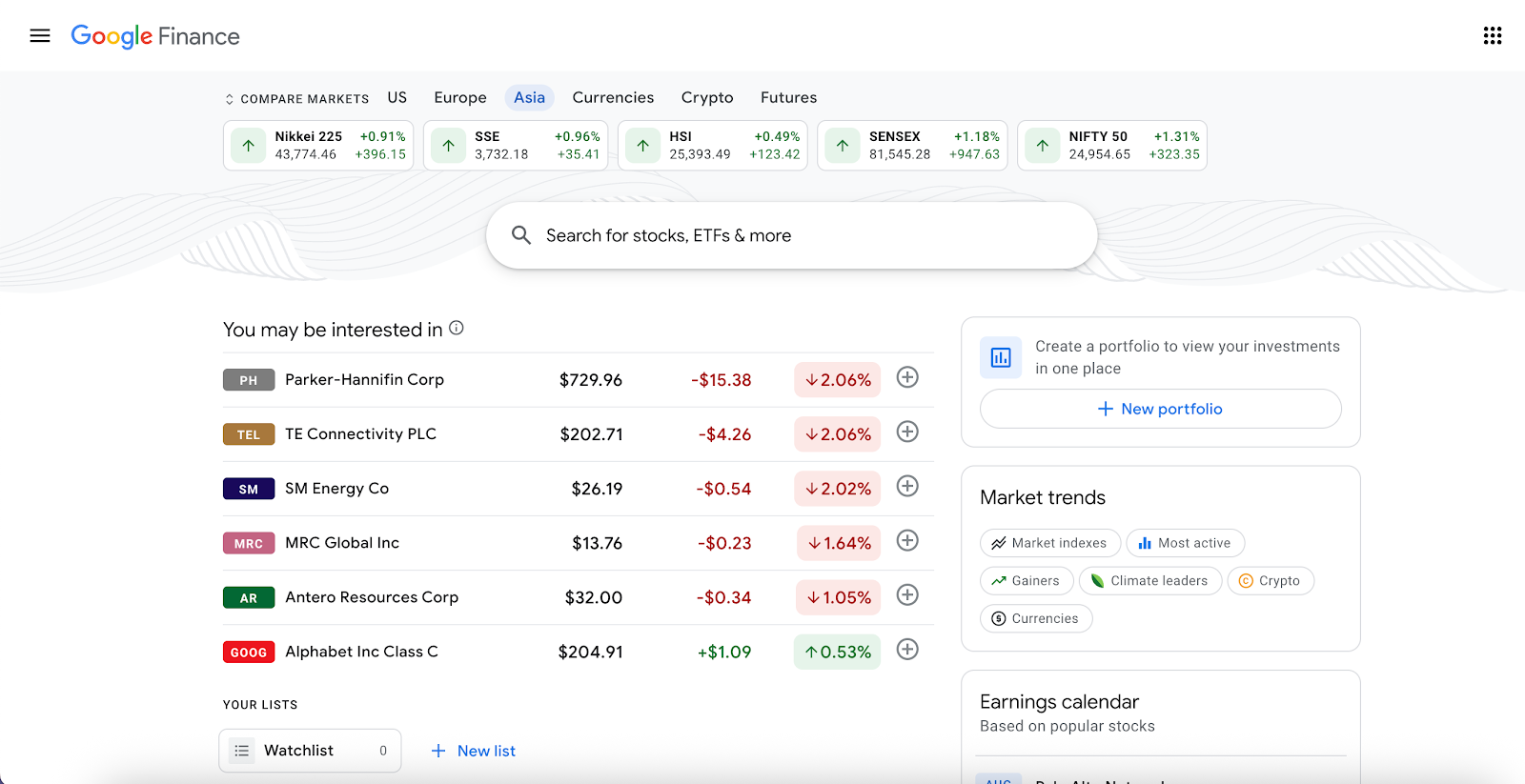Open the Parker-Hannifin Corp stock name
This screenshot has height=784, width=1525.
pos(365,379)
